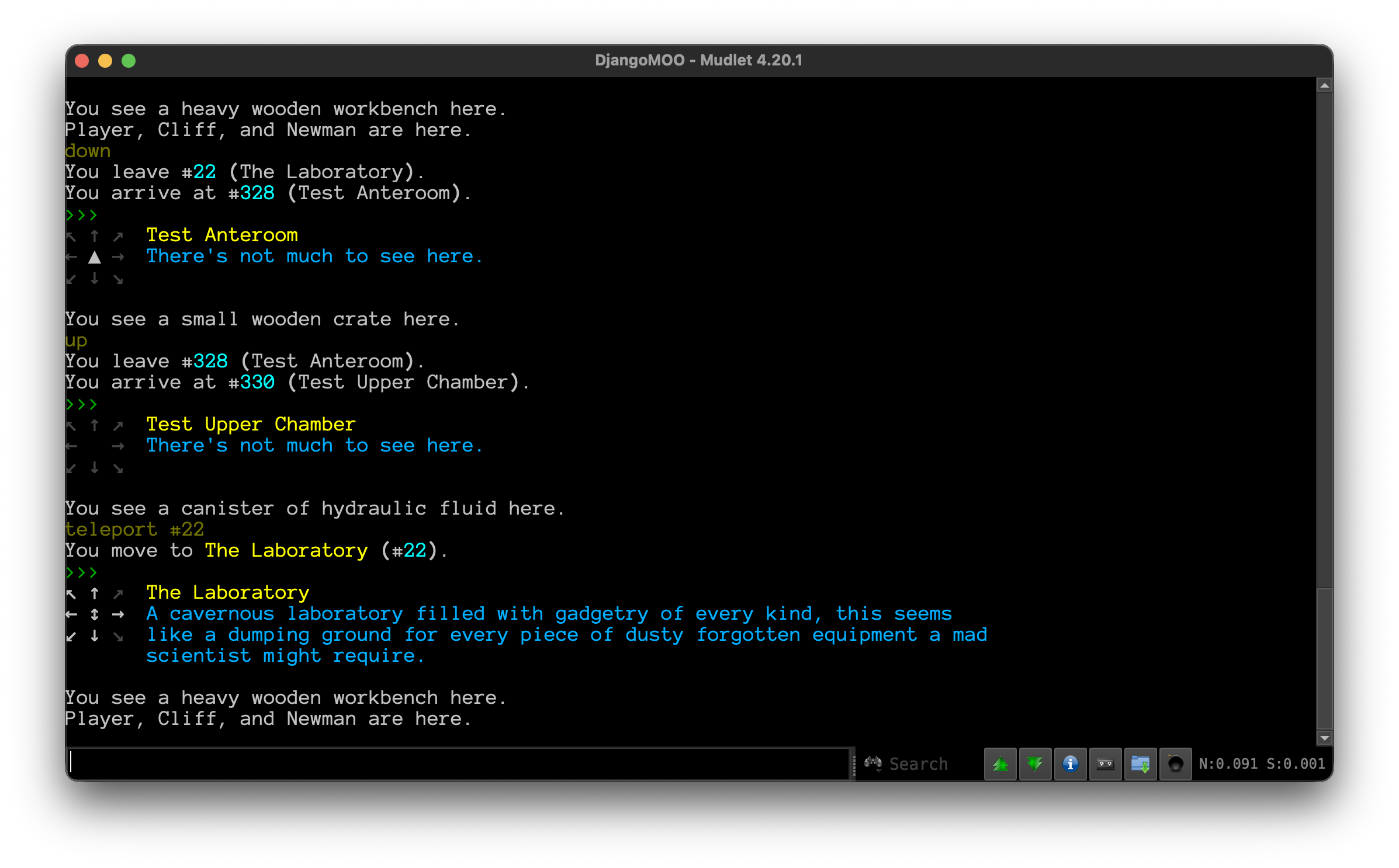Click "scientist might require." description line

(285, 655)
